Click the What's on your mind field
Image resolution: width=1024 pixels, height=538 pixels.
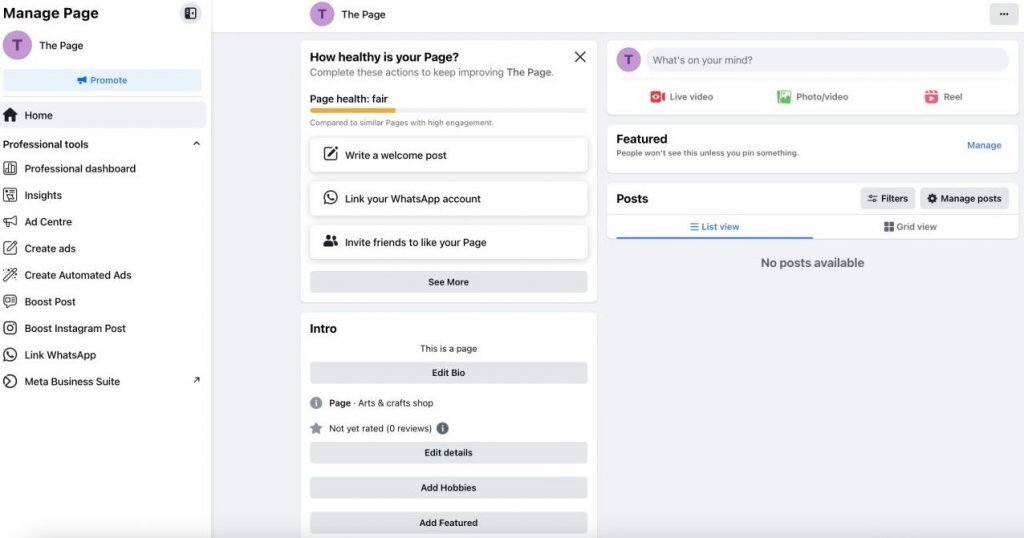[827, 60]
